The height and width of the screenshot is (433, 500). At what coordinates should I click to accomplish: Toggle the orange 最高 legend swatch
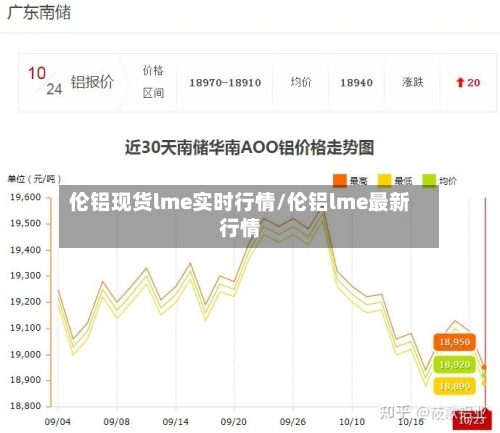tap(340, 180)
